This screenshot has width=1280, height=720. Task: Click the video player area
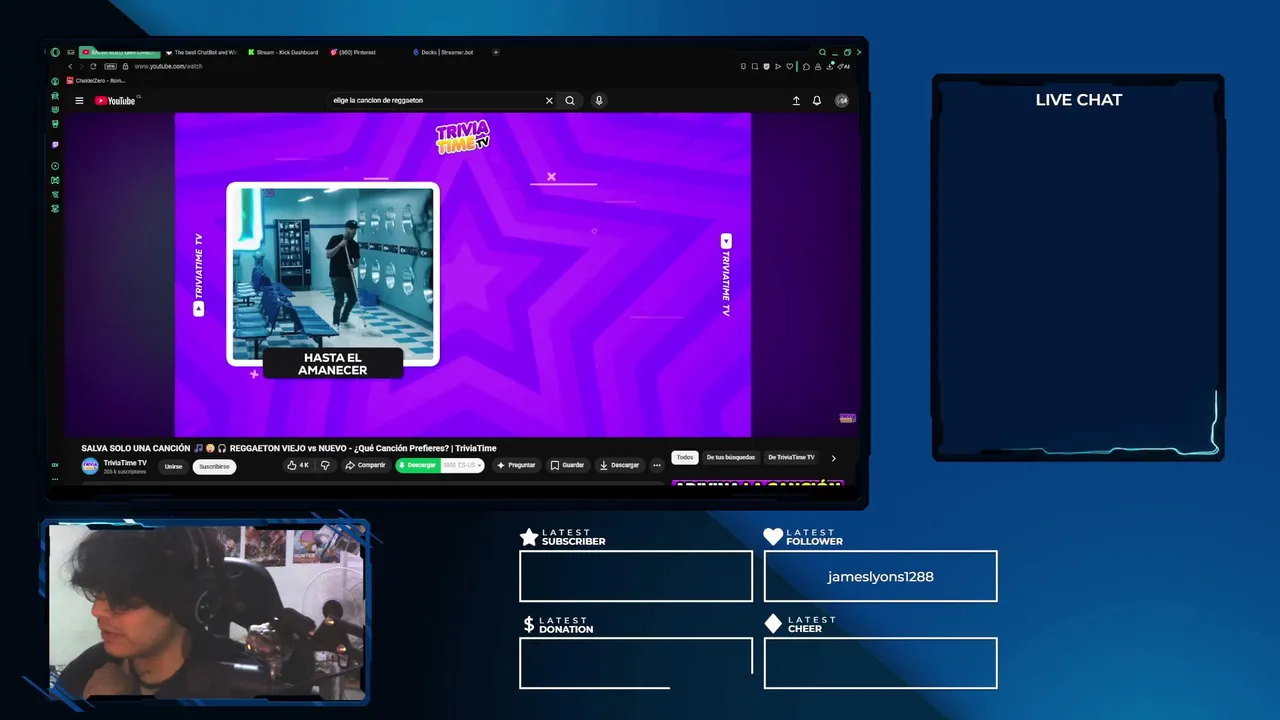click(x=462, y=275)
